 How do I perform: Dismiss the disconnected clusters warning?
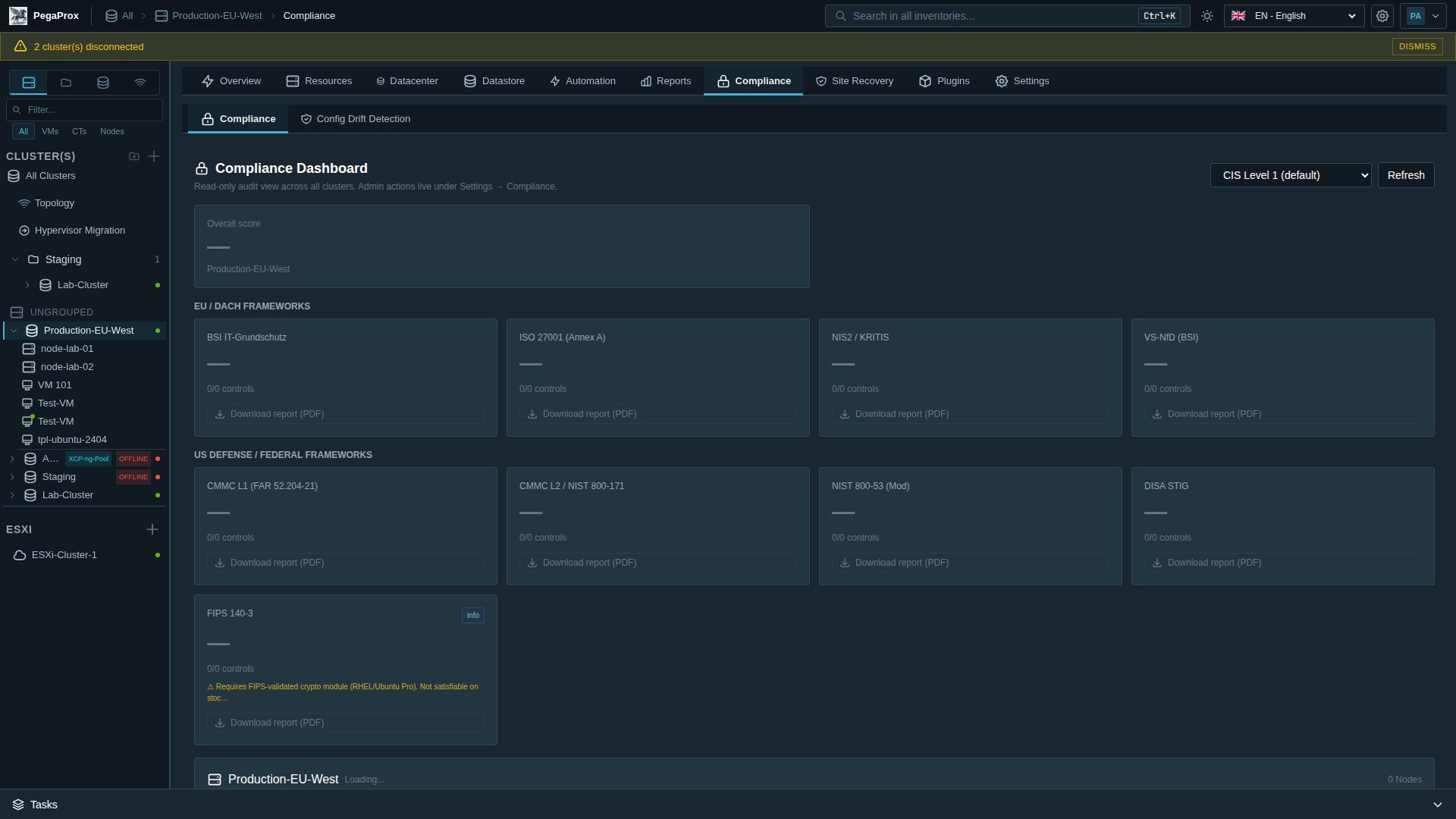(1417, 46)
